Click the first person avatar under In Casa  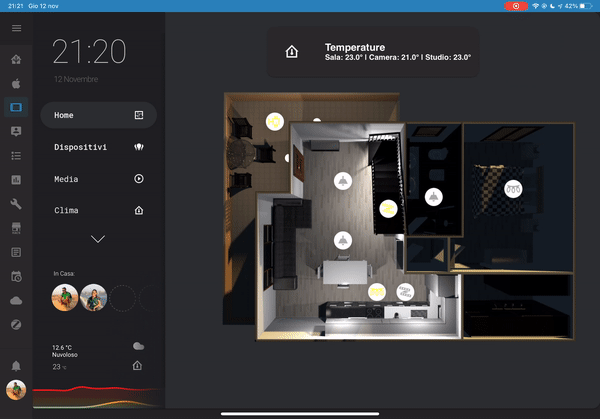pyautogui.click(x=65, y=297)
